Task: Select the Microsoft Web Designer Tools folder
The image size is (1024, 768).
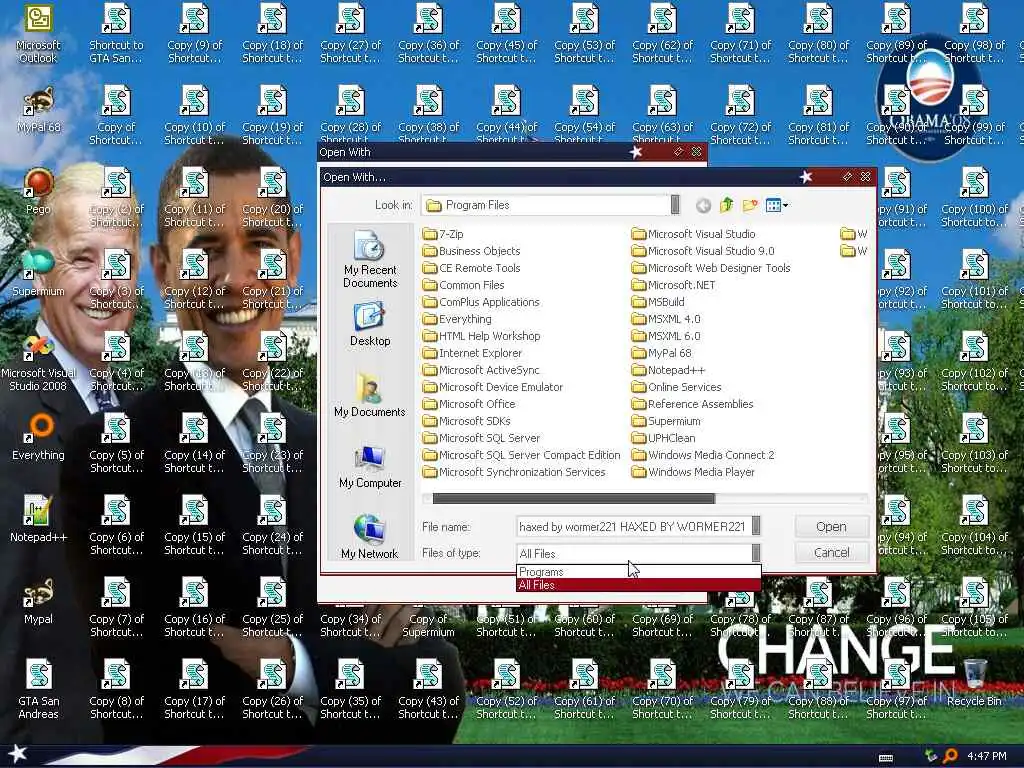Action: pos(711,268)
